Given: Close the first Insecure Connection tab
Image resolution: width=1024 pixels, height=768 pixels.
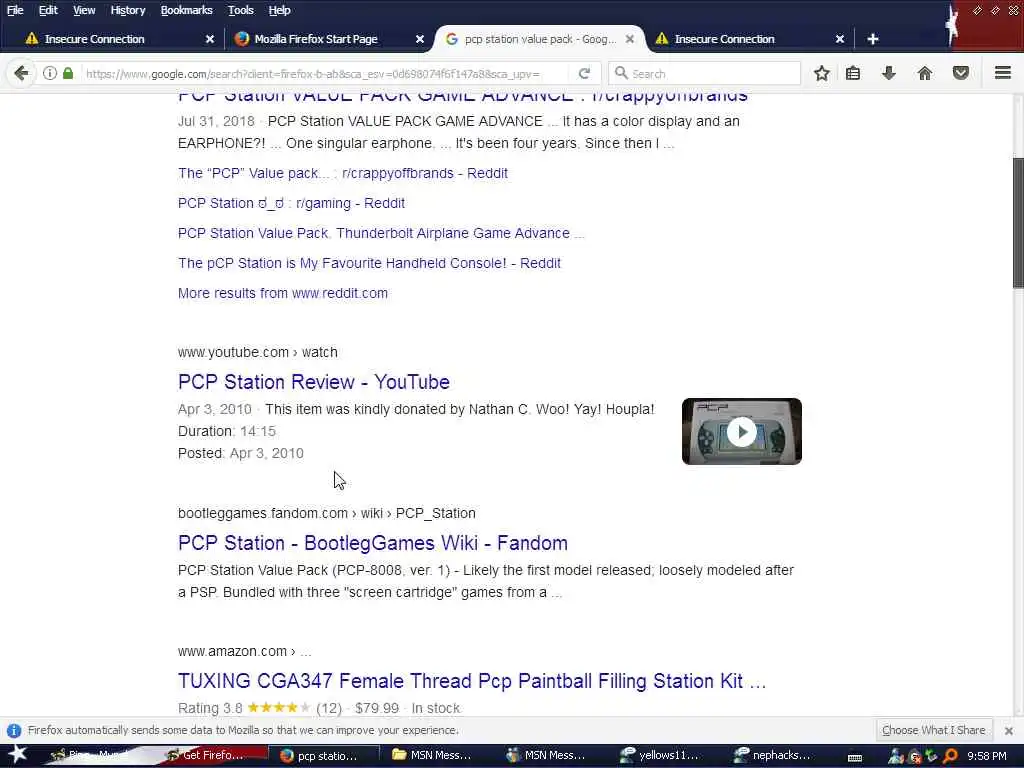Looking at the screenshot, I should 210,39.
